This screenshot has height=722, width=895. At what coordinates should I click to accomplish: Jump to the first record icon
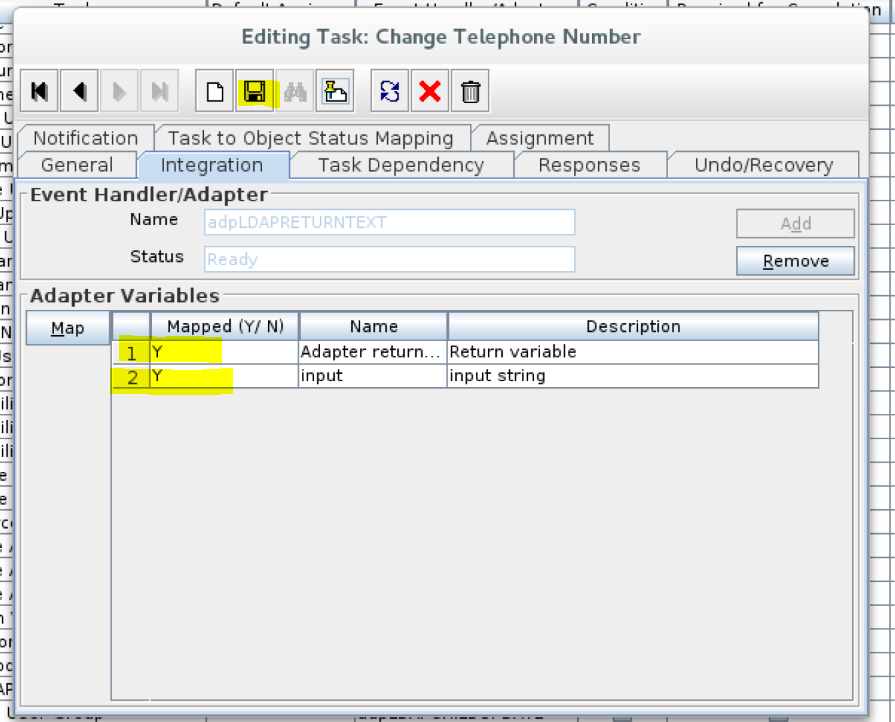[39, 90]
